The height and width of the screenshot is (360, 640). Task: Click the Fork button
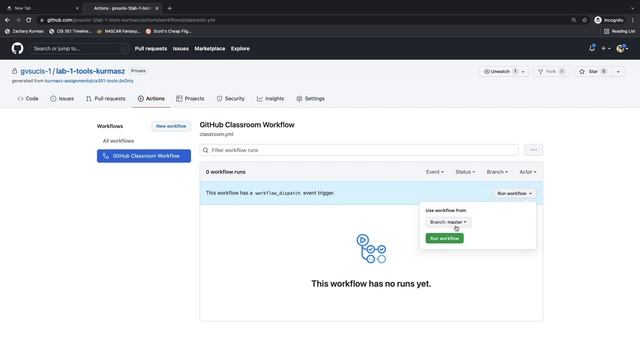click(x=551, y=71)
